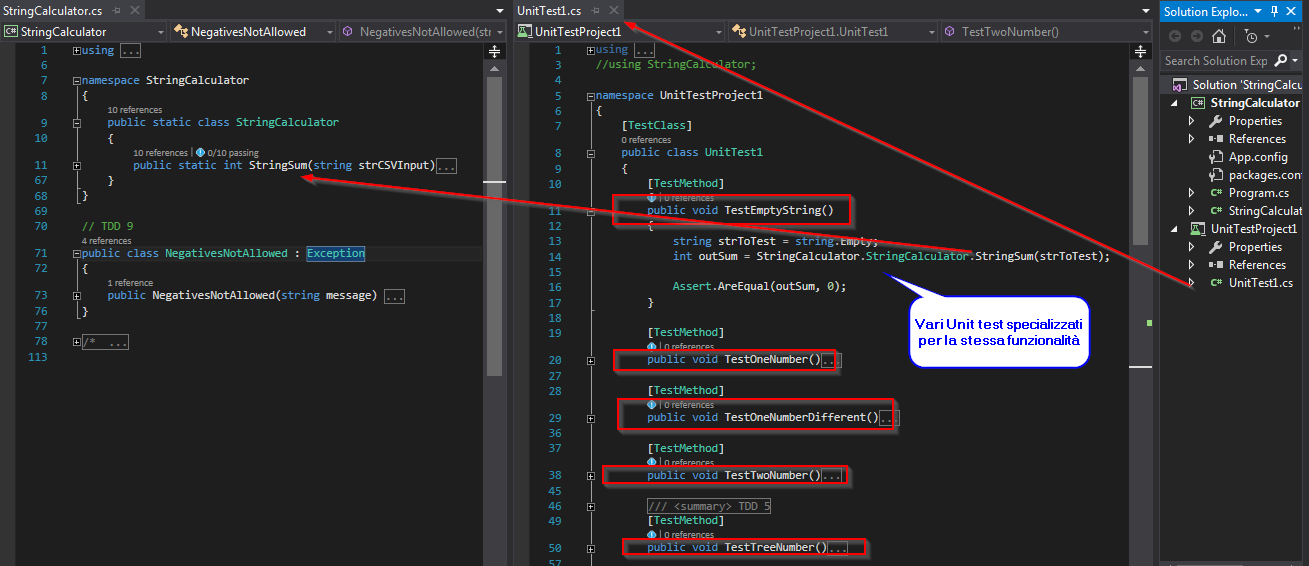
Task: Collapse the StringCalculator project node
Action: click(x=1176, y=103)
